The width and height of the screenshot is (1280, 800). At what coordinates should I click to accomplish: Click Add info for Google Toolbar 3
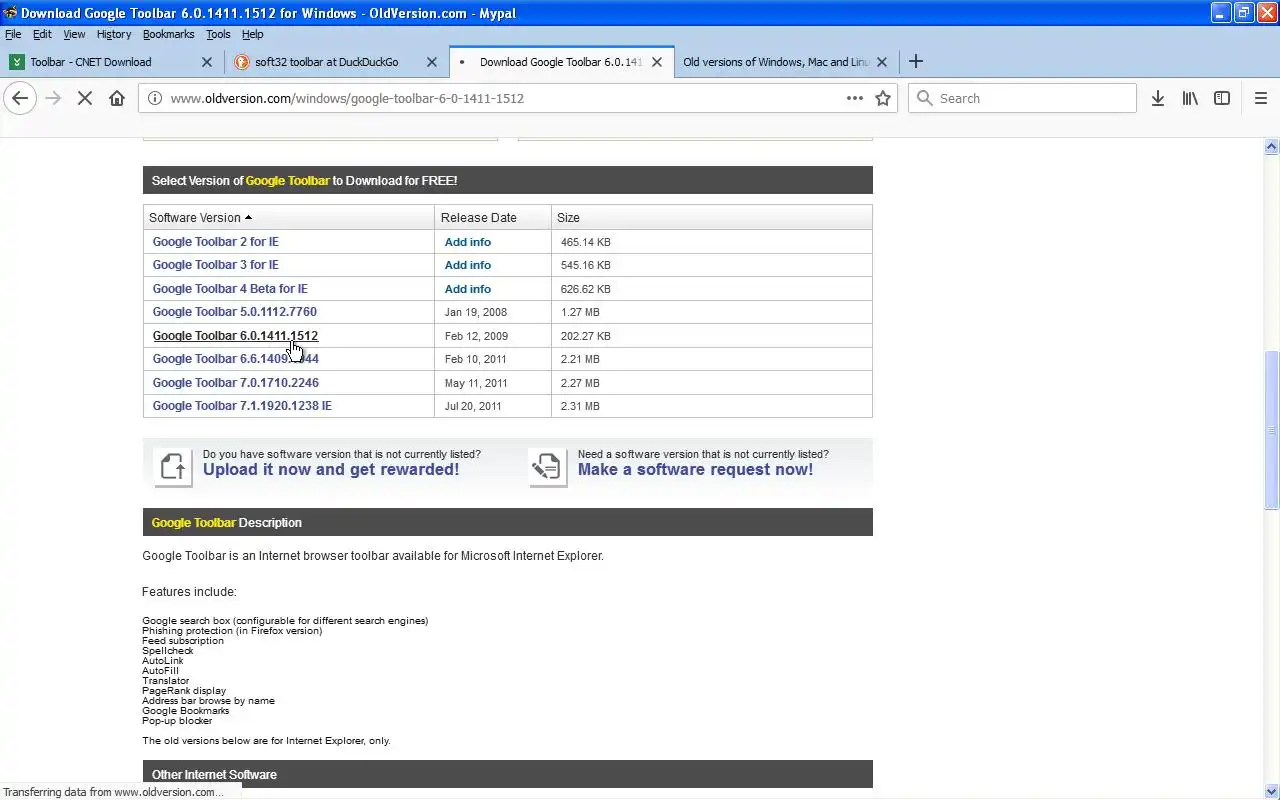click(468, 265)
